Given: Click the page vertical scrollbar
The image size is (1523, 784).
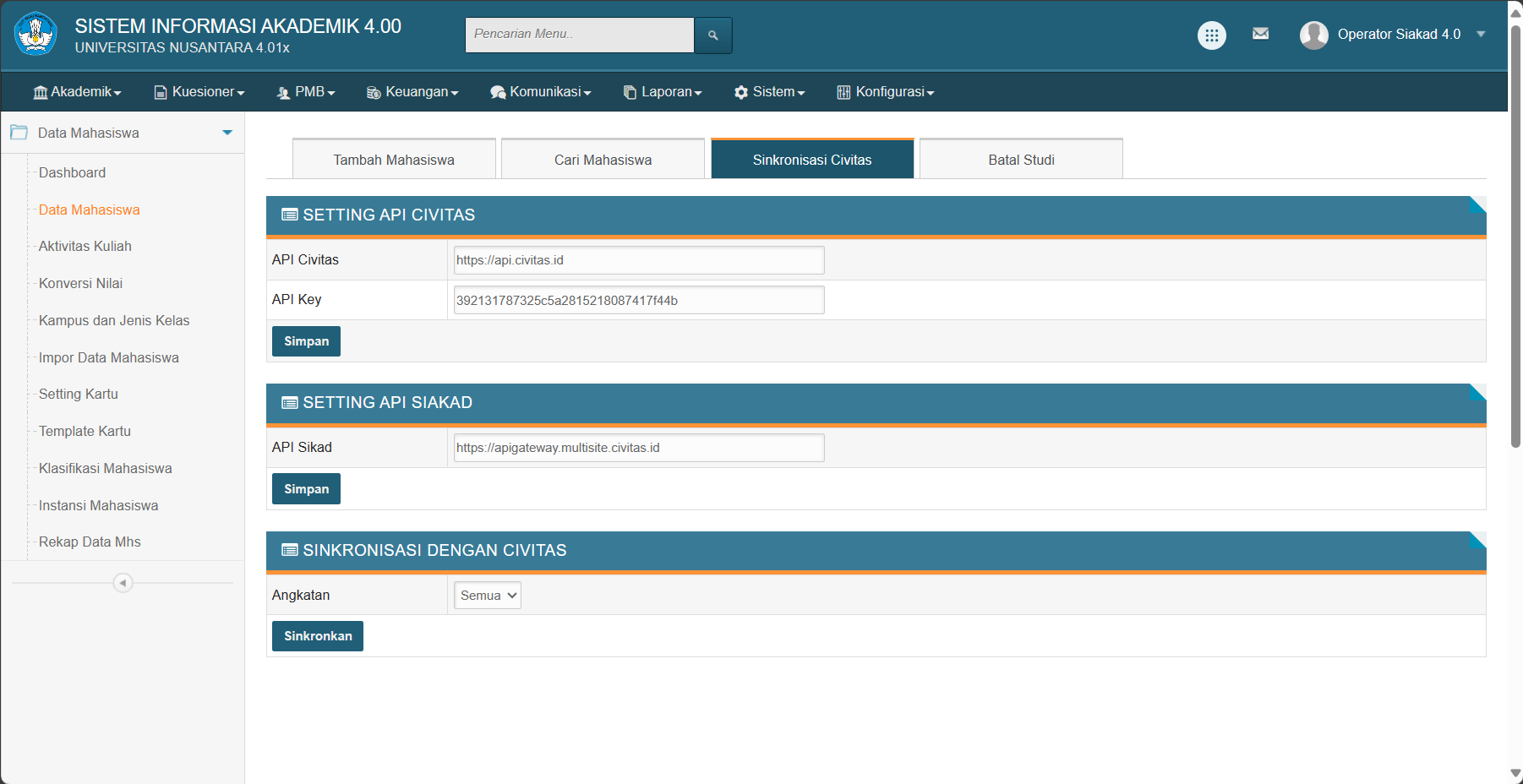Looking at the screenshot, I should [1515, 237].
